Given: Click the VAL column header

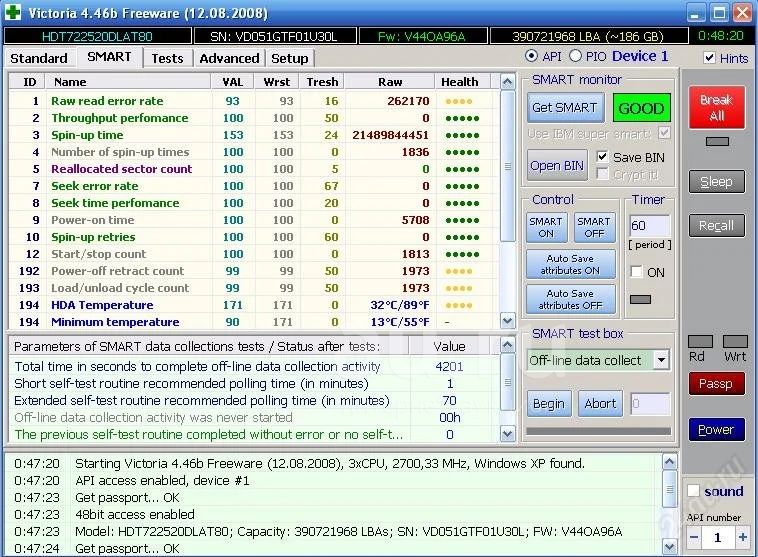Looking at the screenshot, I should [x=233, y=82].
